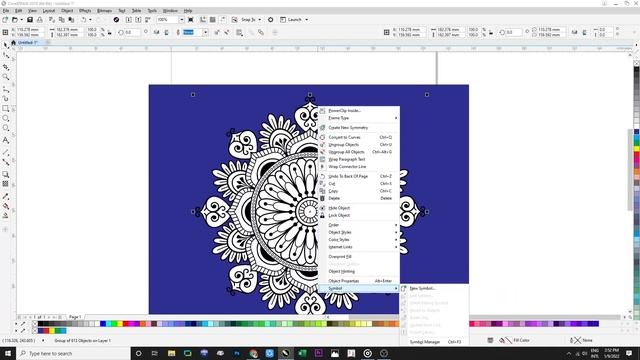The height and width of the screenshot is (360, 640).
Task: Open the Object menu
Action: (67, 11)
